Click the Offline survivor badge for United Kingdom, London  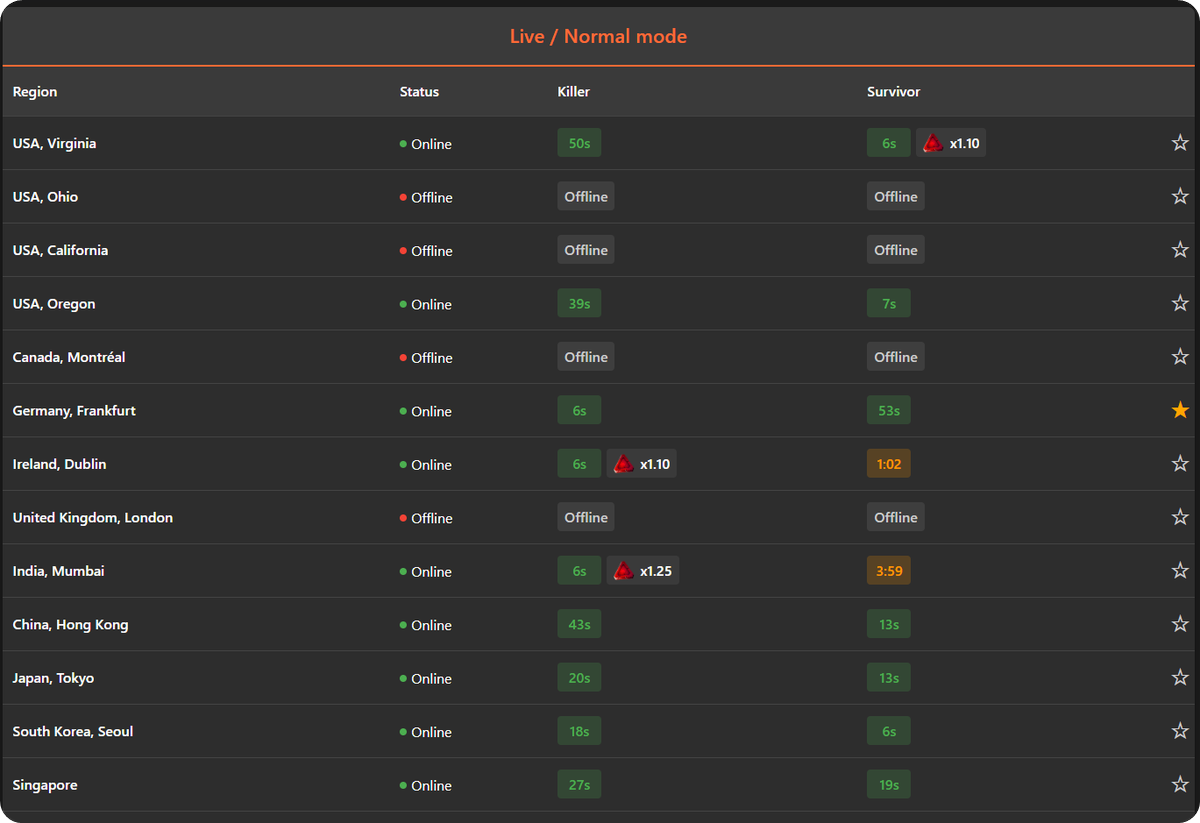coord(896,517)
